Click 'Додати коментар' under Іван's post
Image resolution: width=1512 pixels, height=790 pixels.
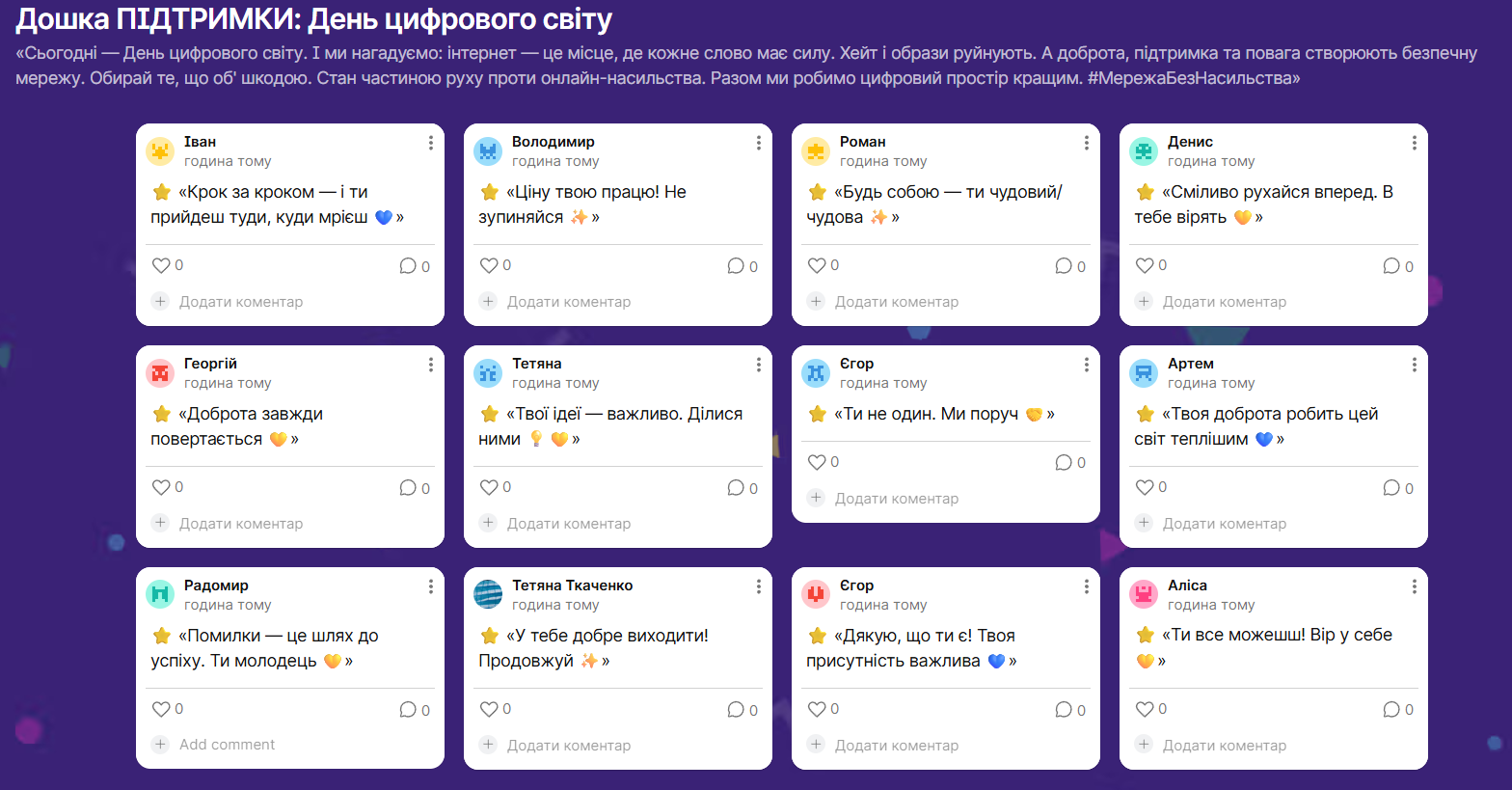(241, 302)
